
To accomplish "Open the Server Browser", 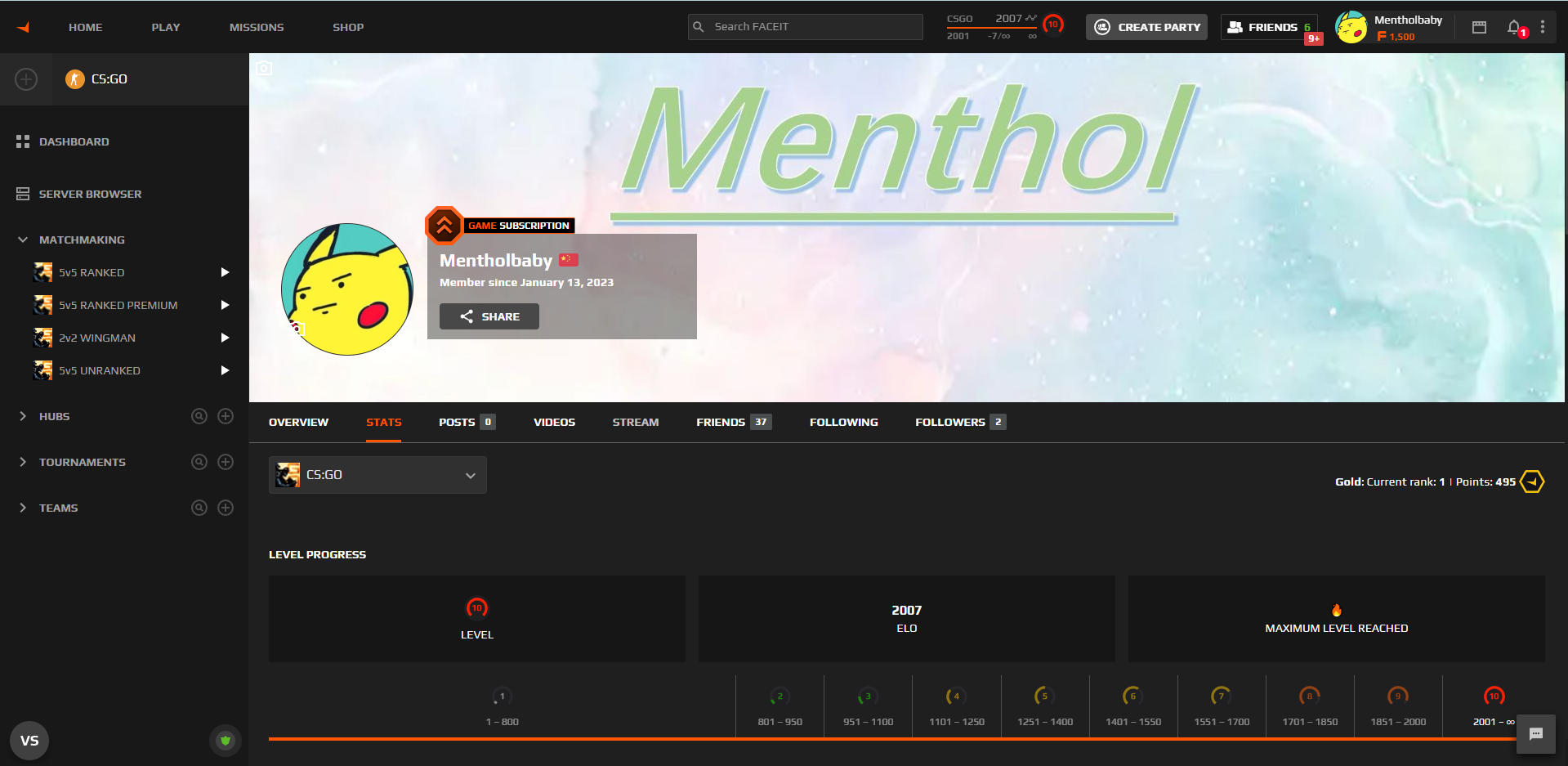I will [90, 194].
